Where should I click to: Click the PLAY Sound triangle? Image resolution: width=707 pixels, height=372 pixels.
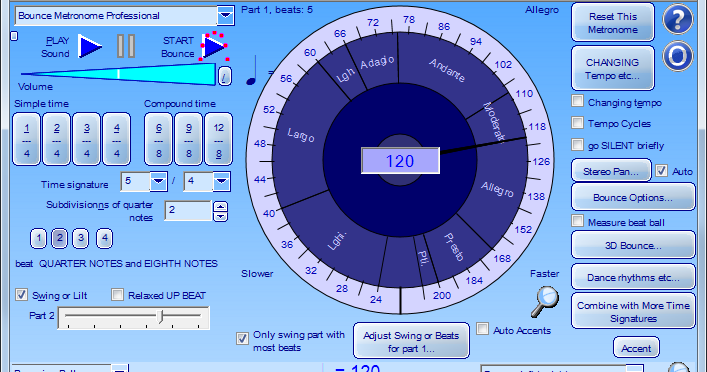click(90, 46)
